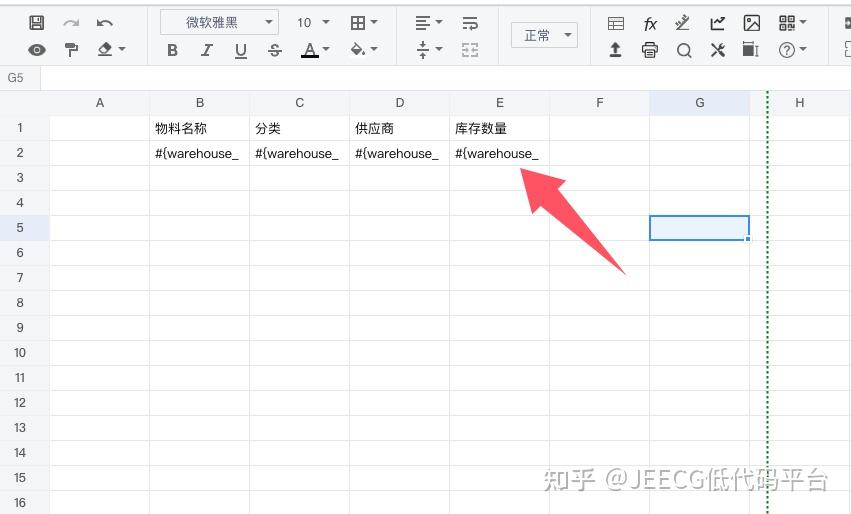Image resolution: width=851 pixels, height=514 pixels.
Task: Click the G5 cell reference box
Action: (x=20, y=78)
